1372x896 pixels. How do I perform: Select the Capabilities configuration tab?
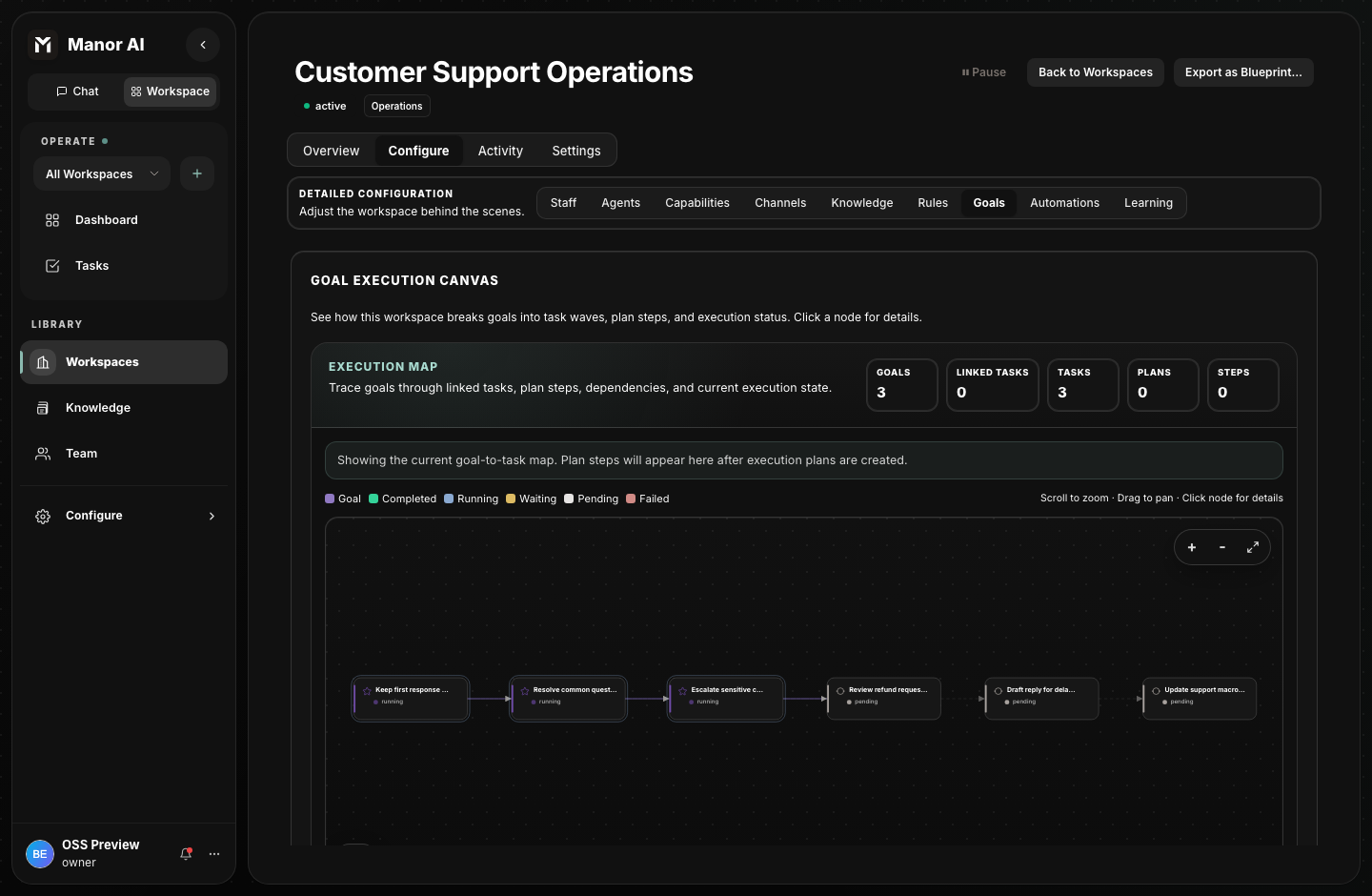(x=697, y=203)
